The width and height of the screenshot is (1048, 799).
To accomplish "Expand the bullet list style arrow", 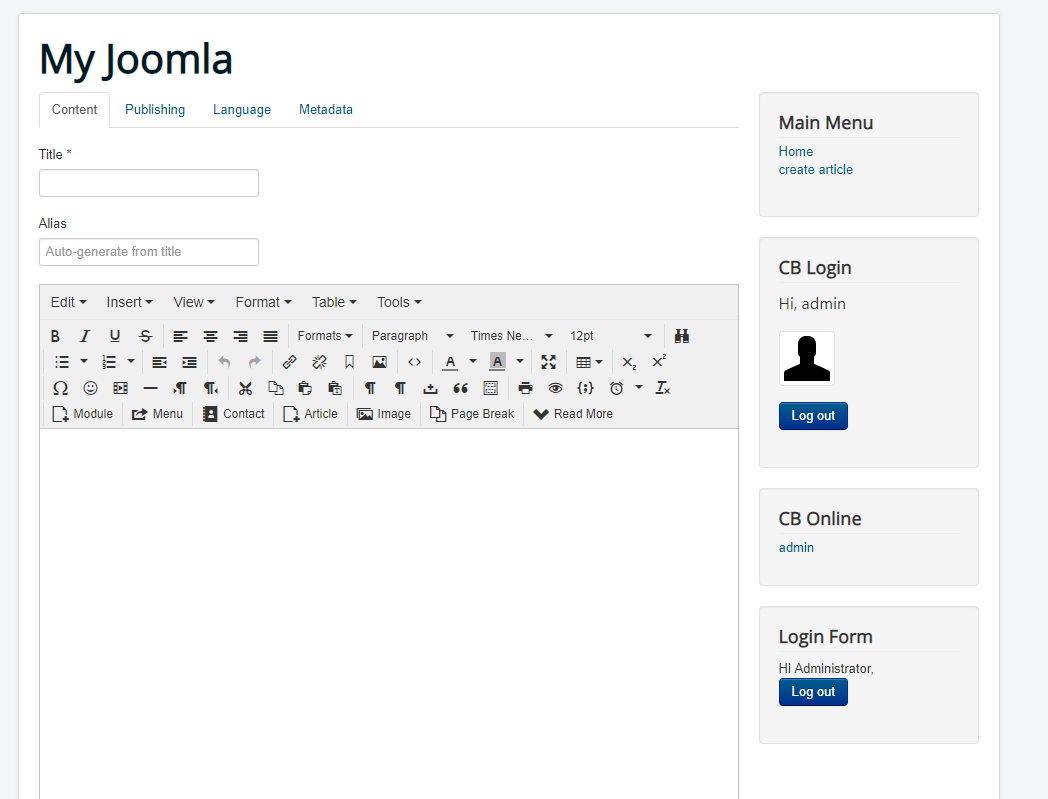I will coord(84,362).
